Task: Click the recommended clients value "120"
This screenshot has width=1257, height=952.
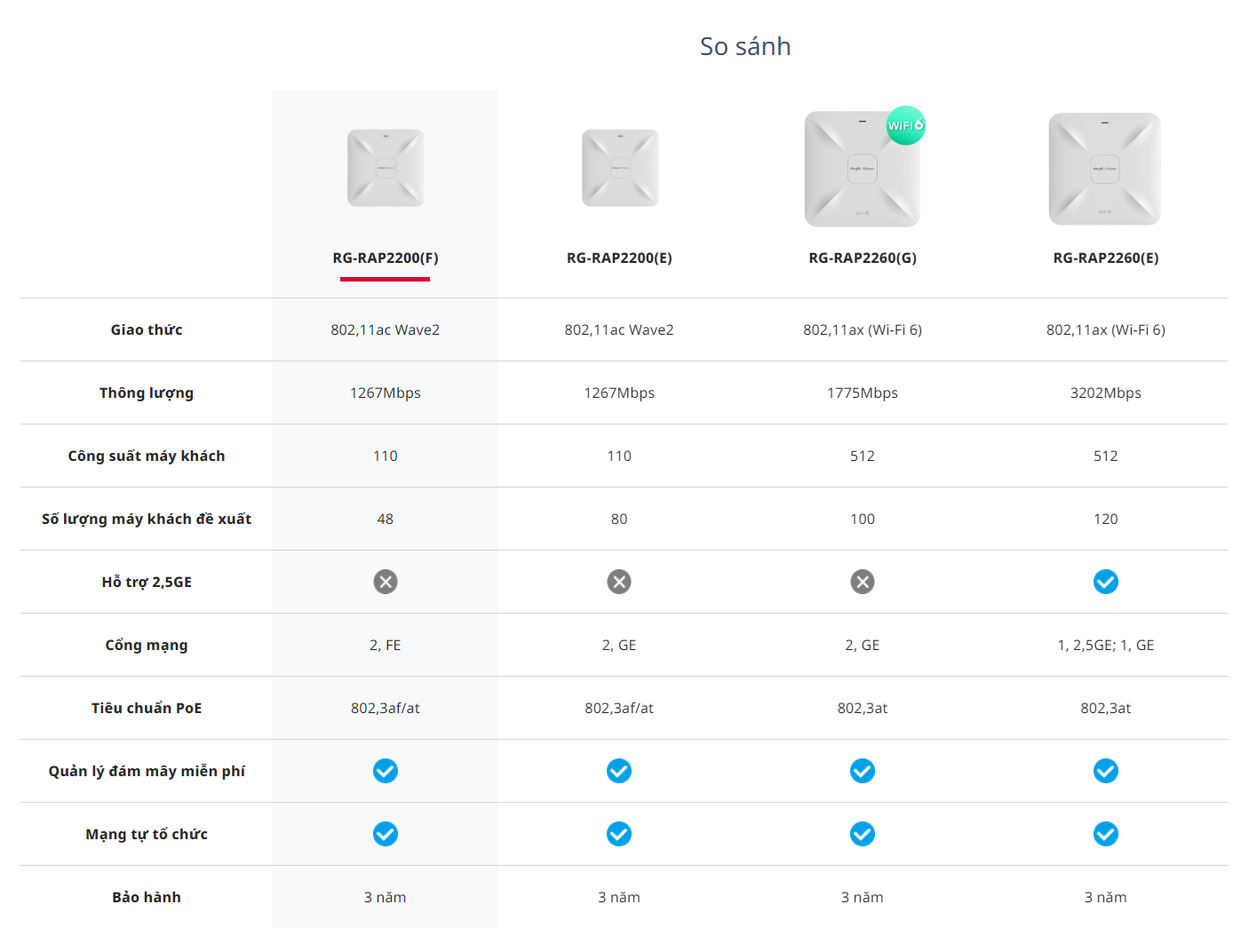Action: point(1106,519)
